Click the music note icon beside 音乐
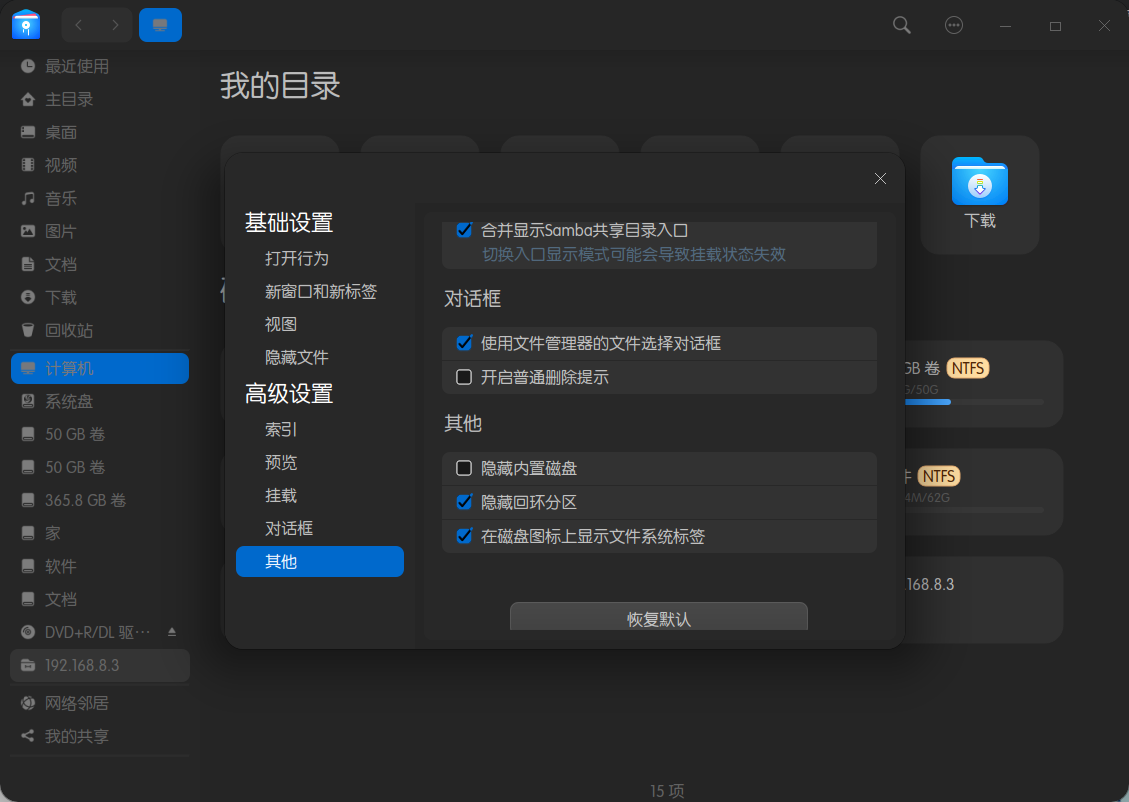 pyautogui.click(x=28, y=198)
